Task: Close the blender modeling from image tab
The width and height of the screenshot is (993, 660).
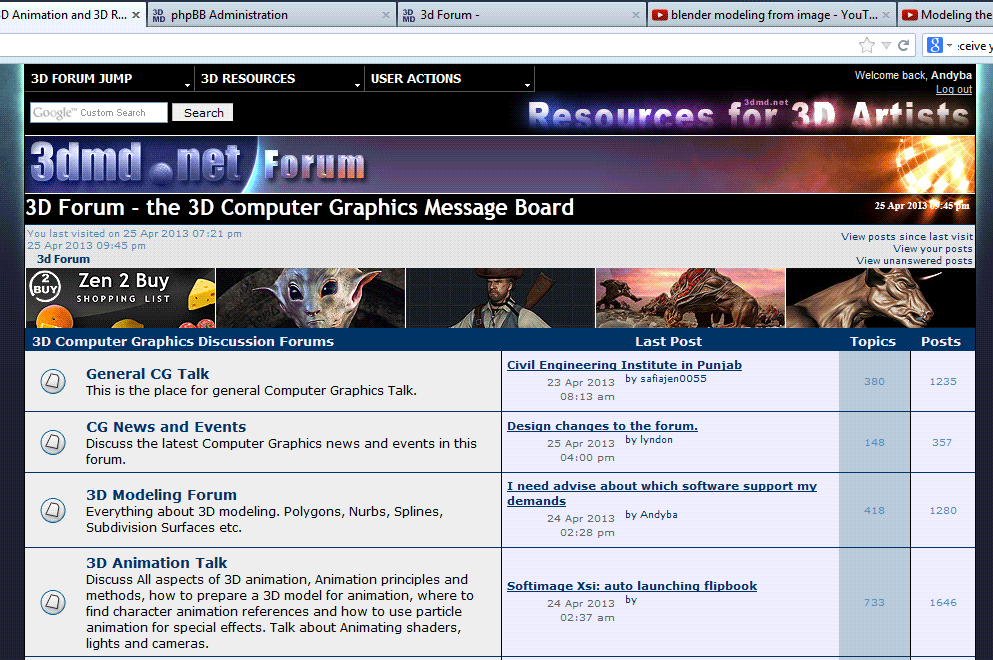Action: [886, 15]
